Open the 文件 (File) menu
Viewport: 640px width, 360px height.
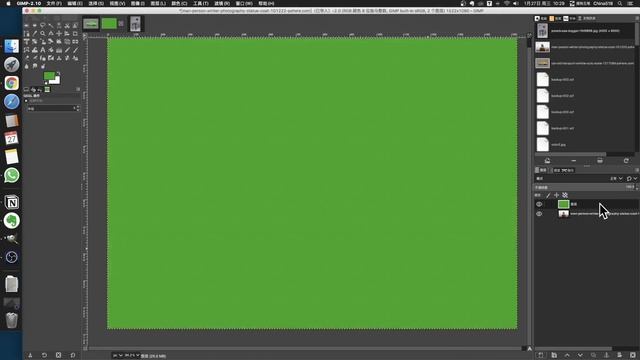tap(54, 3)
